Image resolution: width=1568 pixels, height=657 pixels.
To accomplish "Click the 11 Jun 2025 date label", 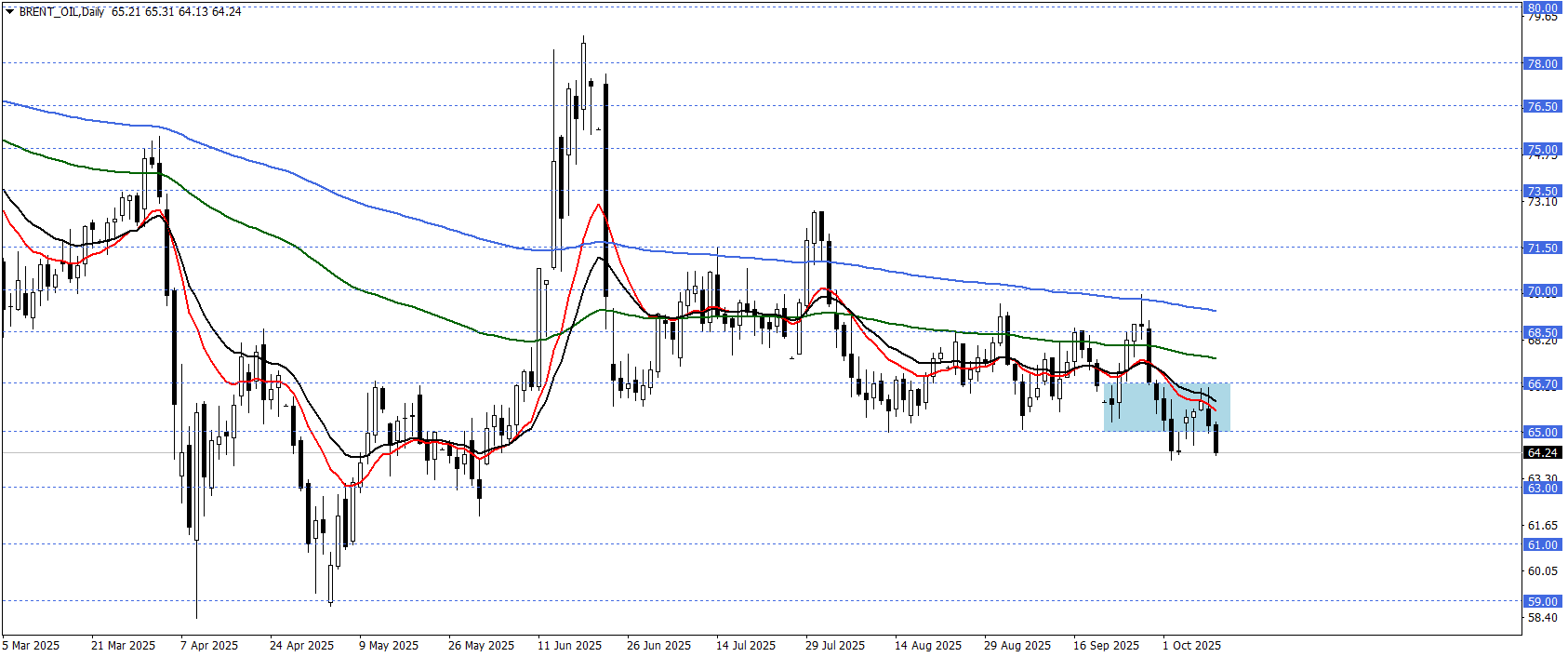I will pyautogui.click(x=569, y=645).
